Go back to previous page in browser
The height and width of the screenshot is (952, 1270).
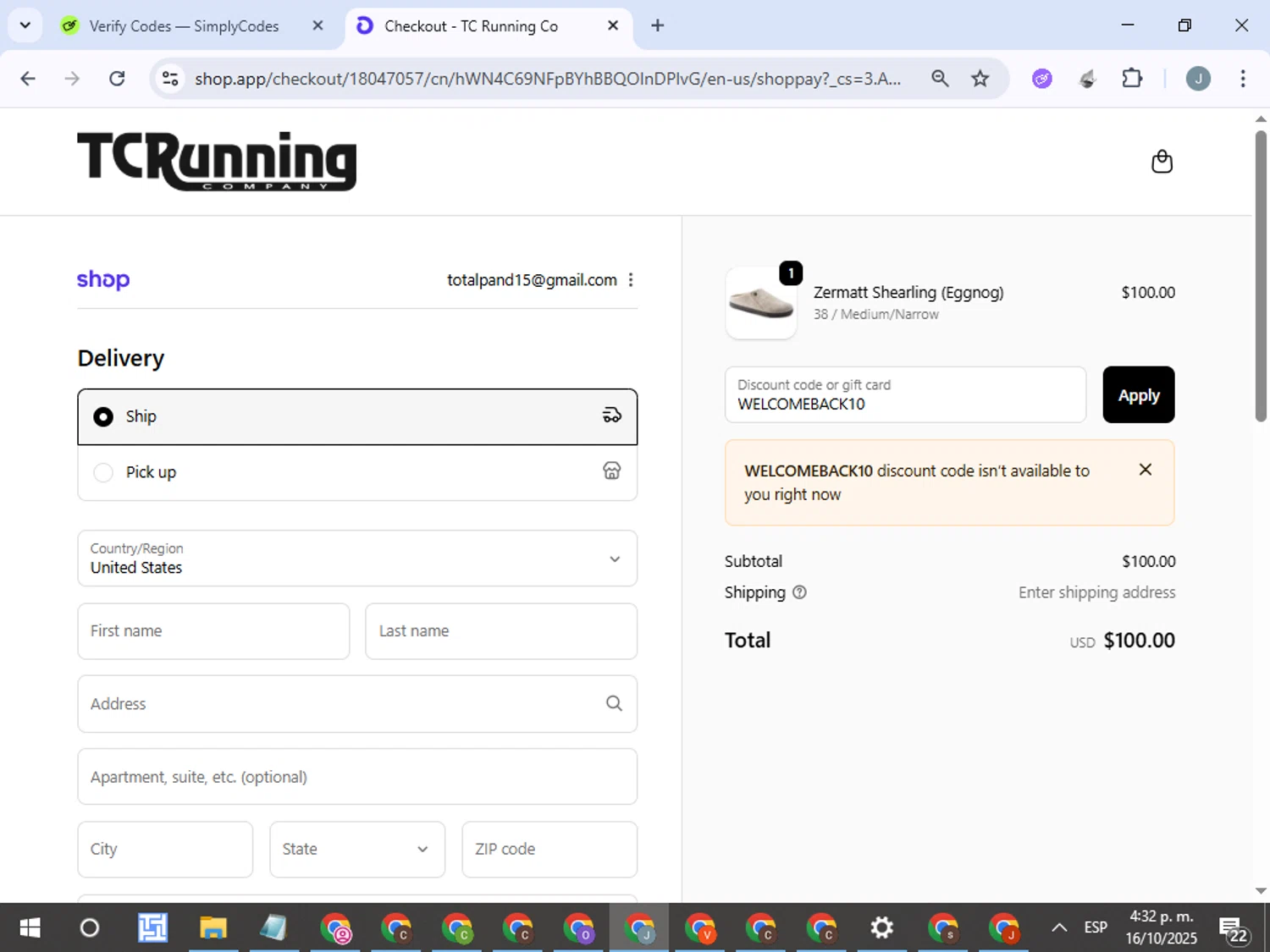(x=28, y=79)
